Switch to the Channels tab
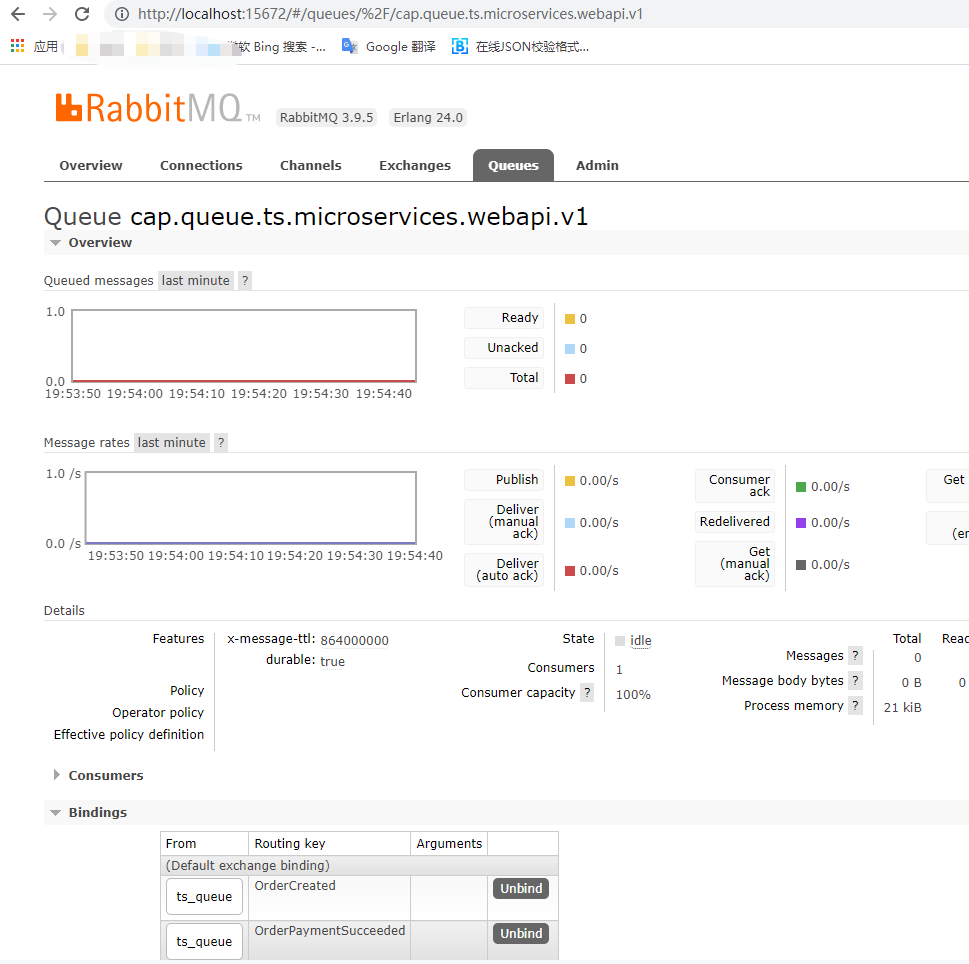The width and height of the screenshot is (969, 964). 310,166
